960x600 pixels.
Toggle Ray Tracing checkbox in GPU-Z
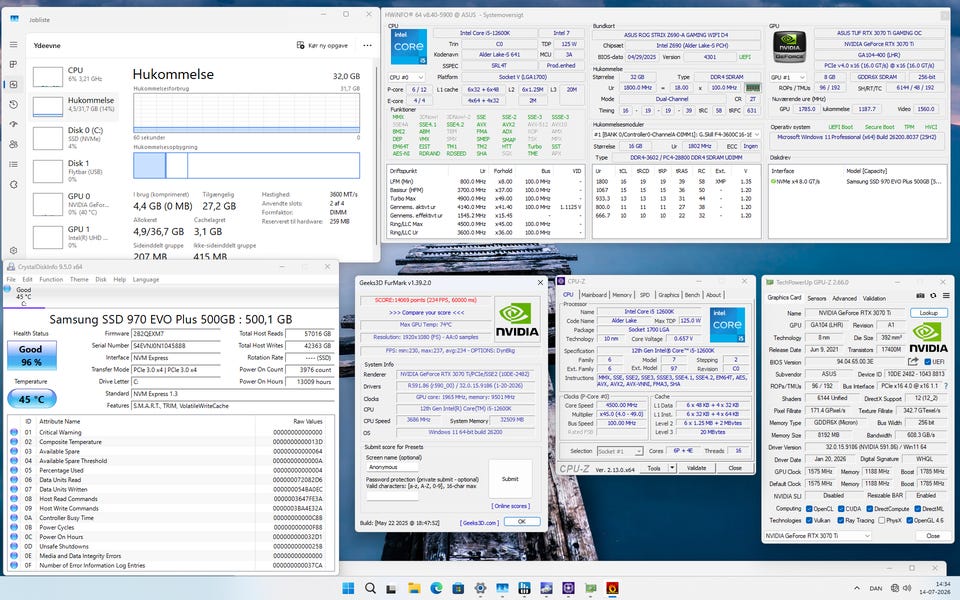tap(841, 520)
